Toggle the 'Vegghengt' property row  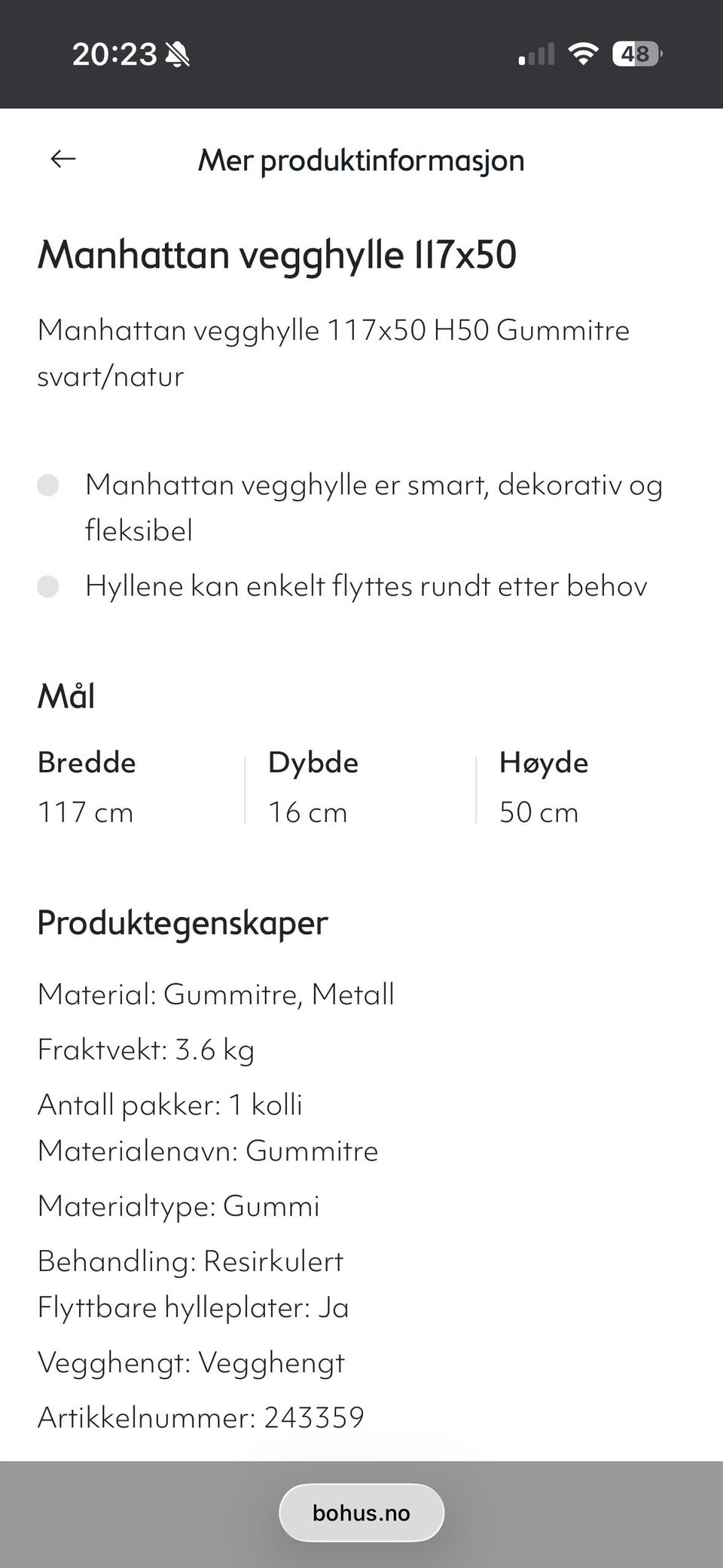(191, 1363)
